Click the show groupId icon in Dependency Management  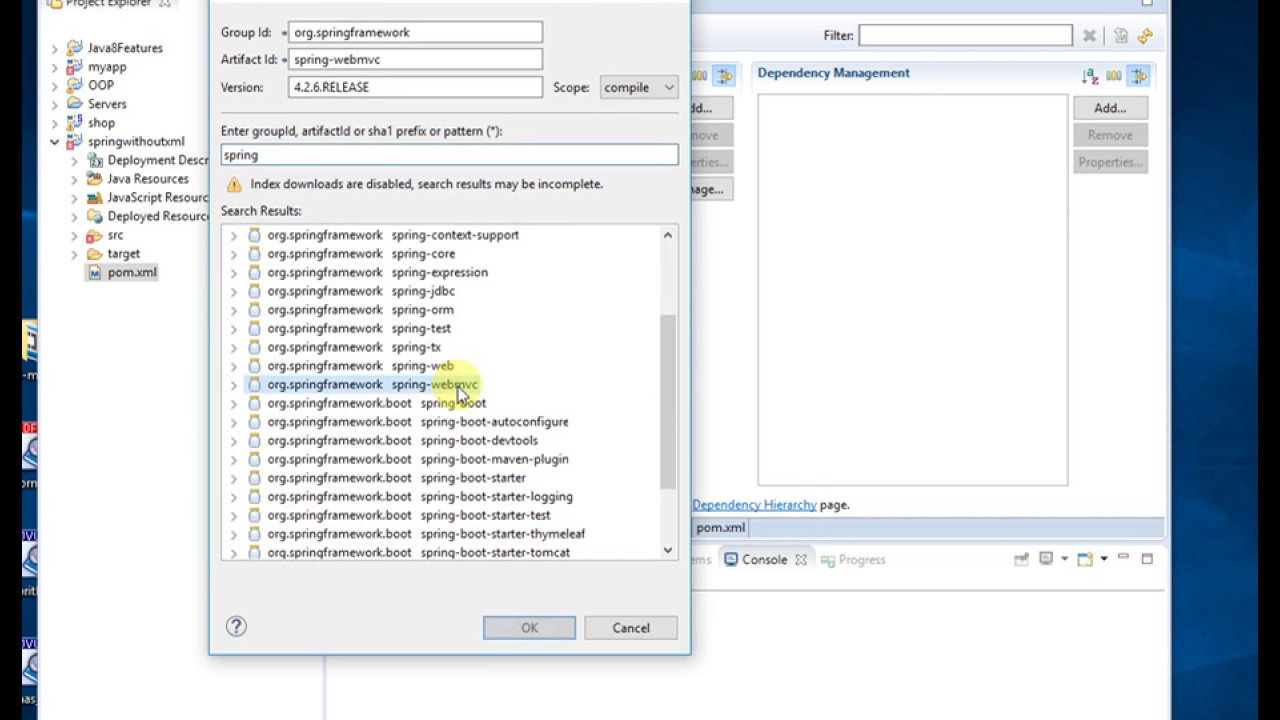tap(1114, 76)
